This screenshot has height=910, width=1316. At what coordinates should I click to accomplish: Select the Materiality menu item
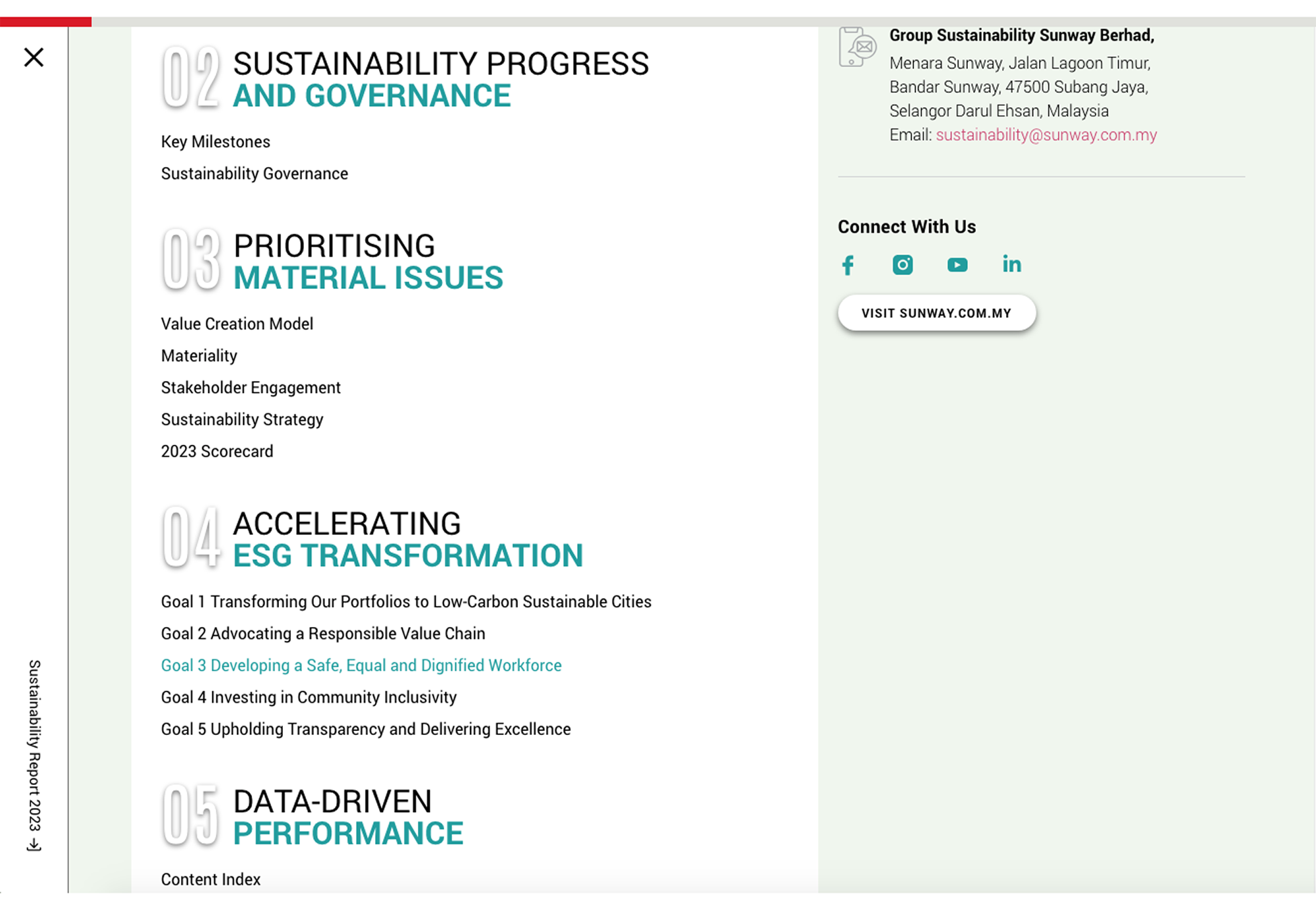coord(199,356)
